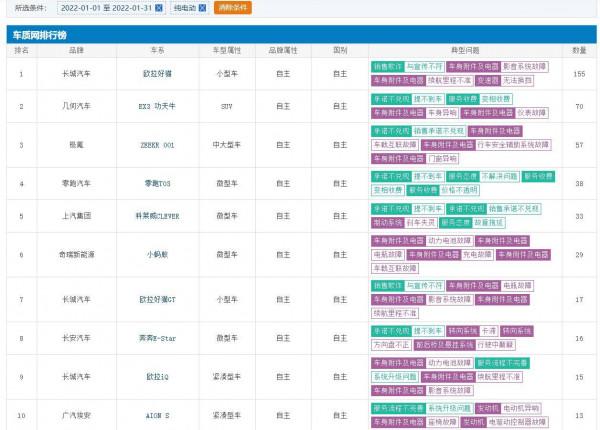Open the 欧拉好猫 car series link
The width and height of the screenshot is (600, 430).
pos(157,74)
